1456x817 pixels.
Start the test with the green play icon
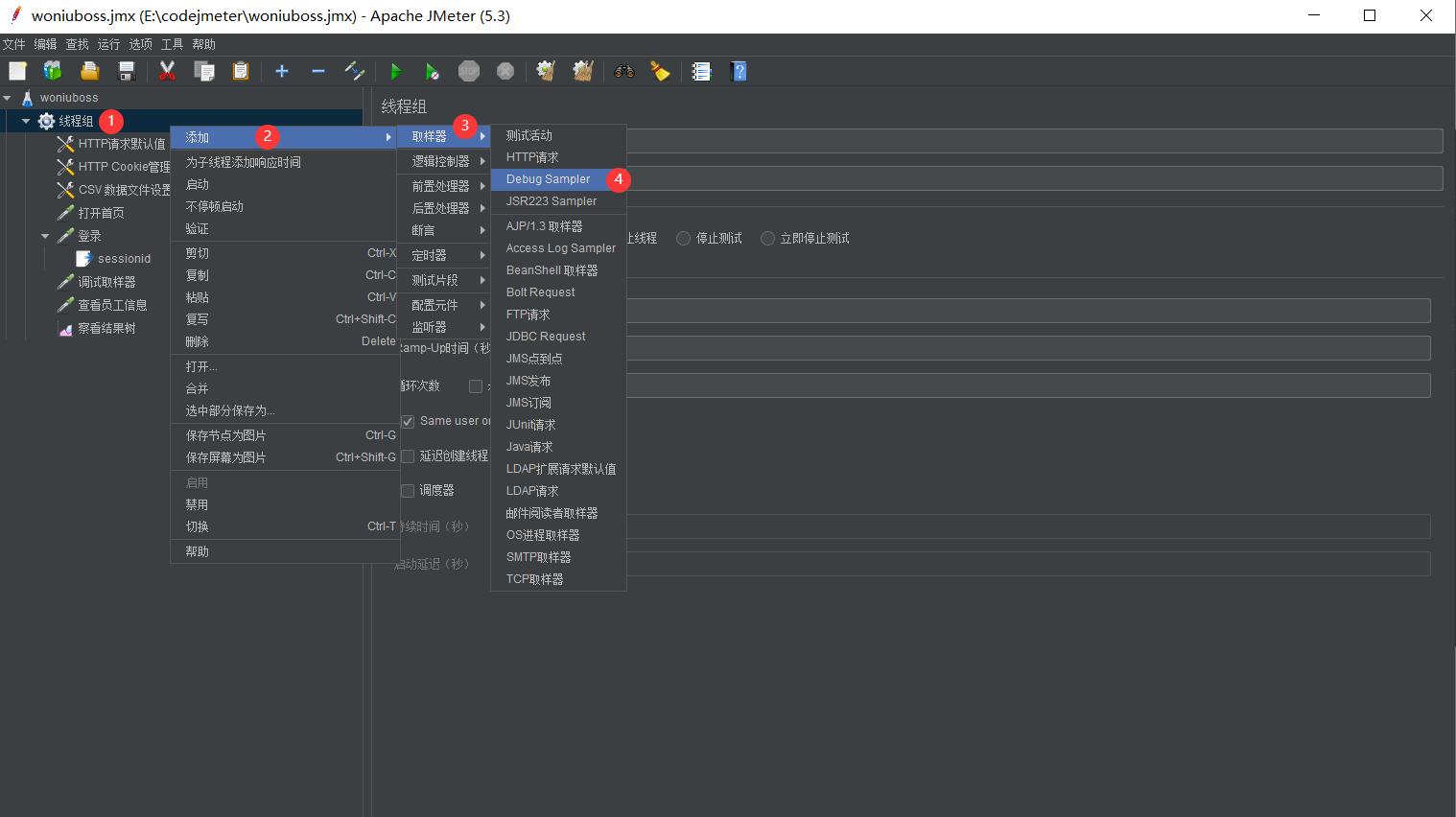[x=396, y=71]
